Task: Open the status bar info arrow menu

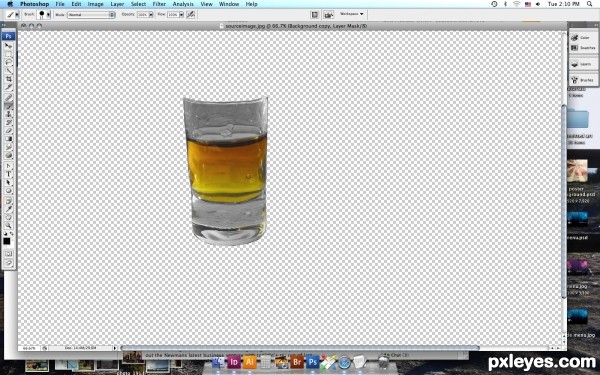Action: pos(114,348)
